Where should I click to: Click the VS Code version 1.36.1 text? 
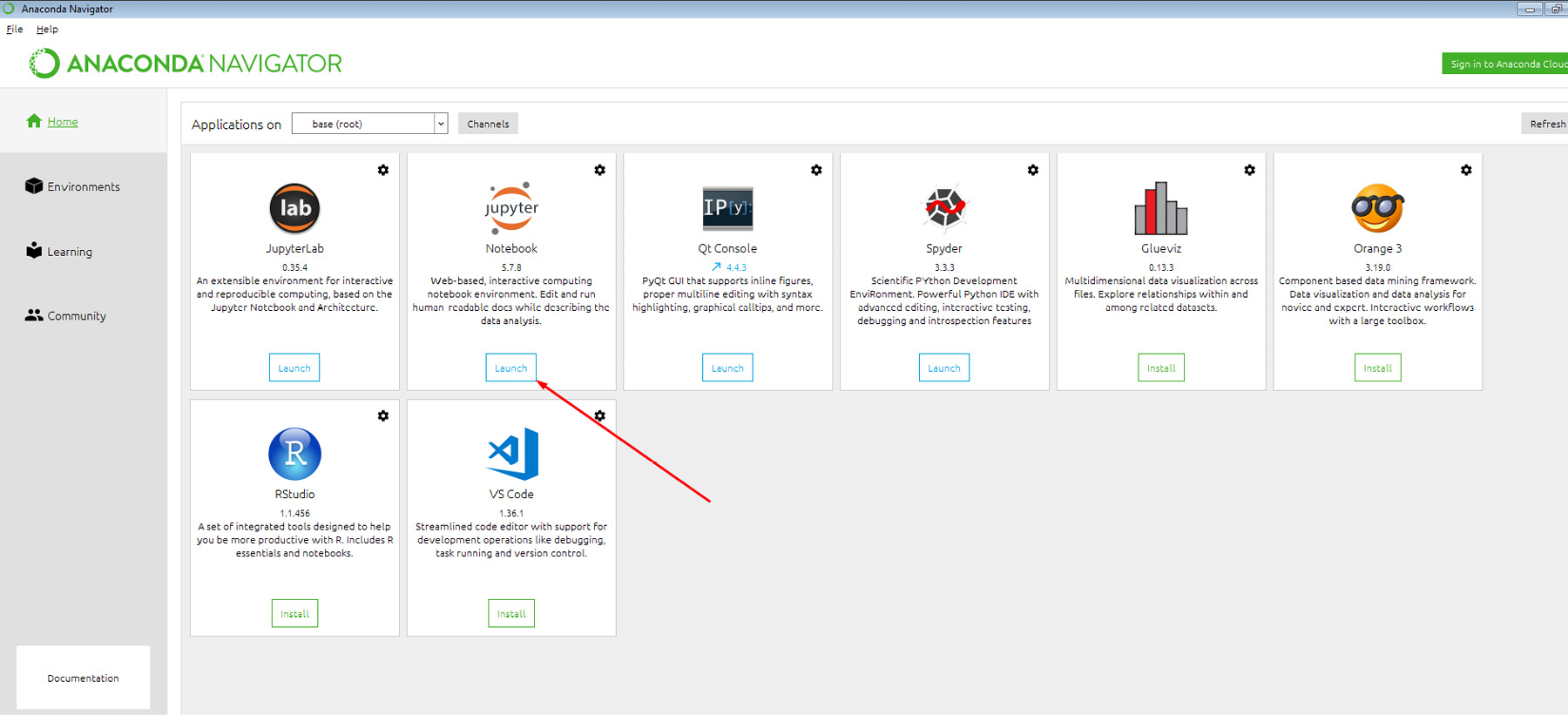point(511,513)
